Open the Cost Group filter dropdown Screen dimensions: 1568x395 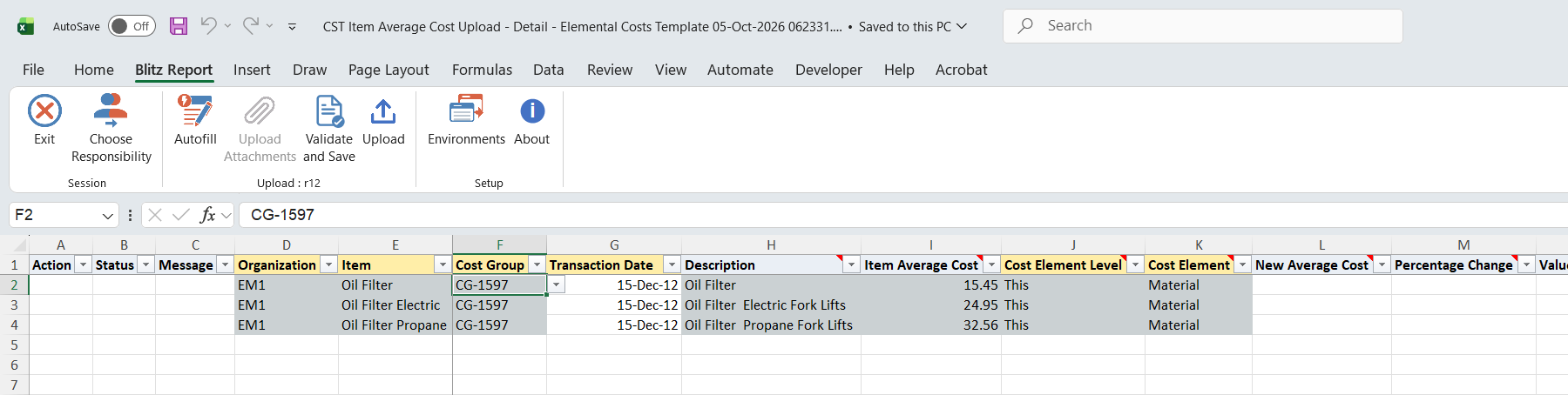tap(537, 264)
